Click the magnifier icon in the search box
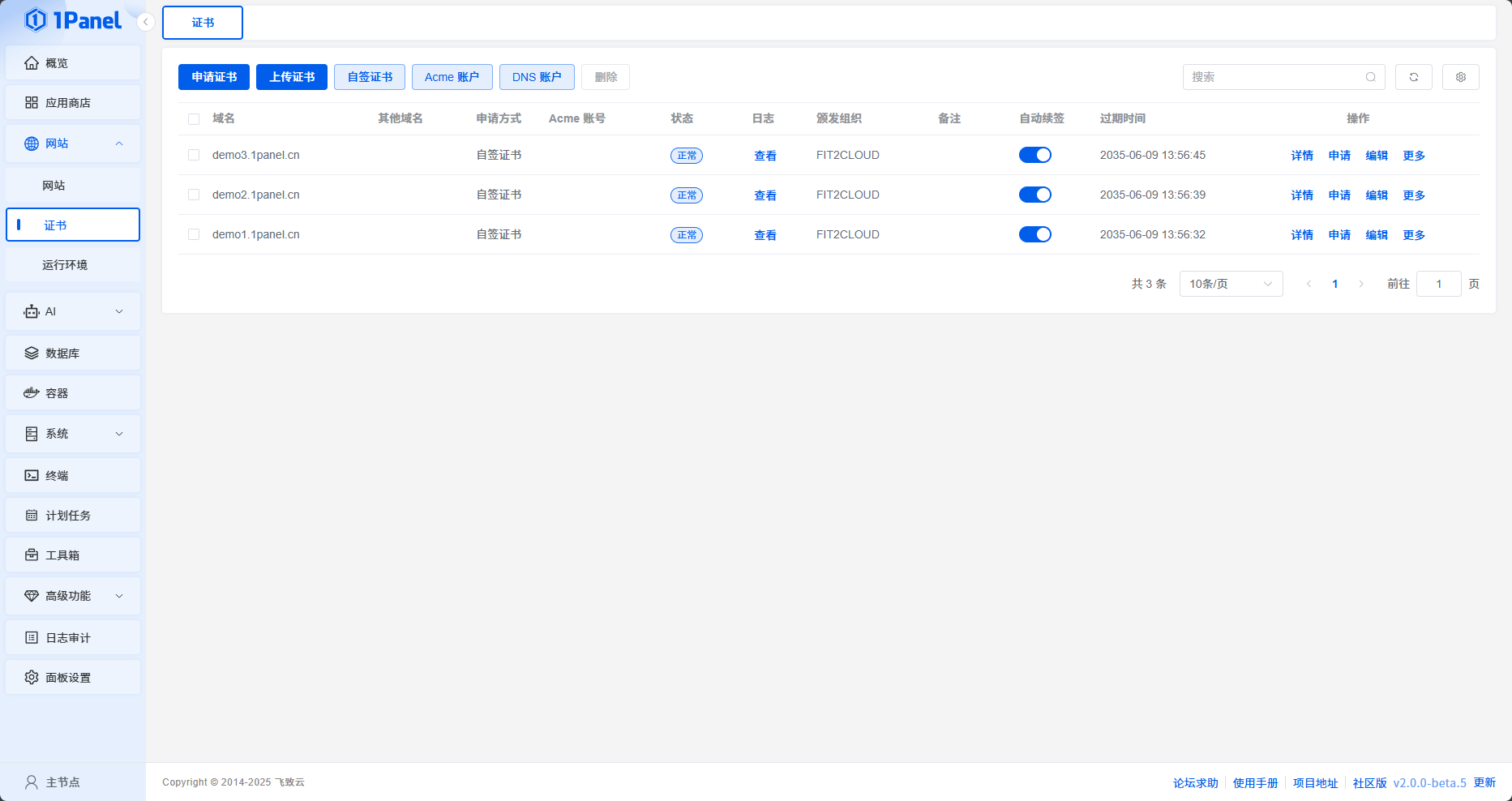Screen dimensions: 1512x801 (1371, 77)
